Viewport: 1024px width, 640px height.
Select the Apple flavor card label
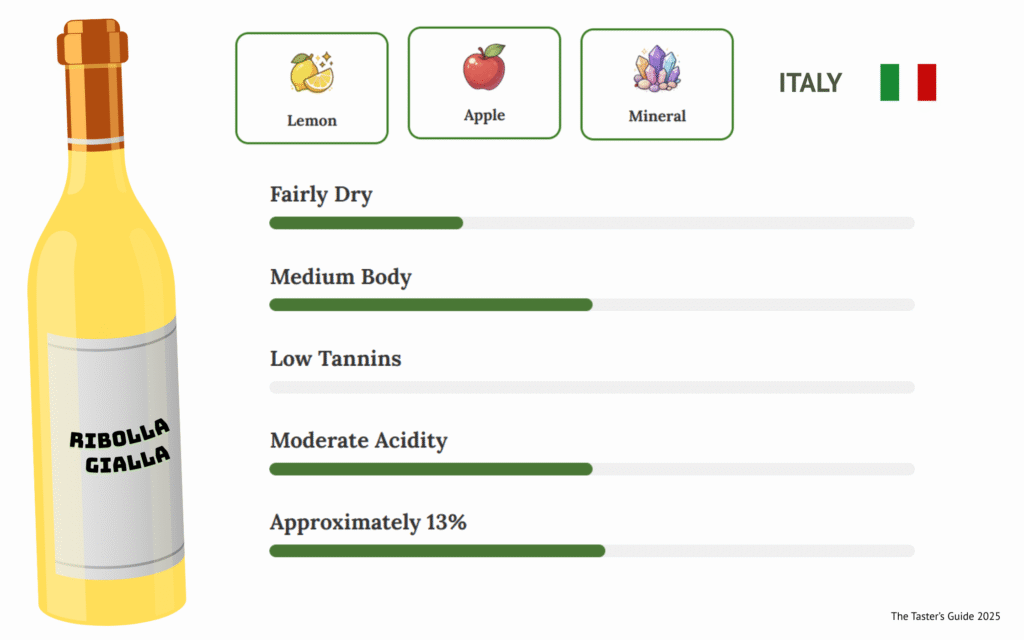point(484,115)
